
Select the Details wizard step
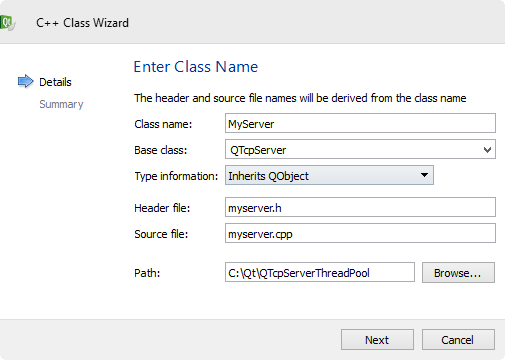55,82
